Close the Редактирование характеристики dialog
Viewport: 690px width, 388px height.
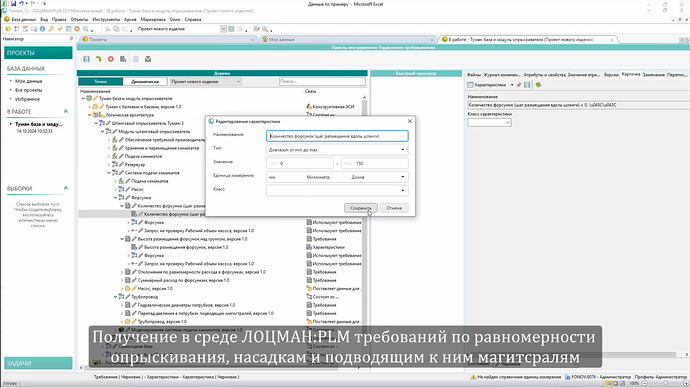(x=410, y=121)
